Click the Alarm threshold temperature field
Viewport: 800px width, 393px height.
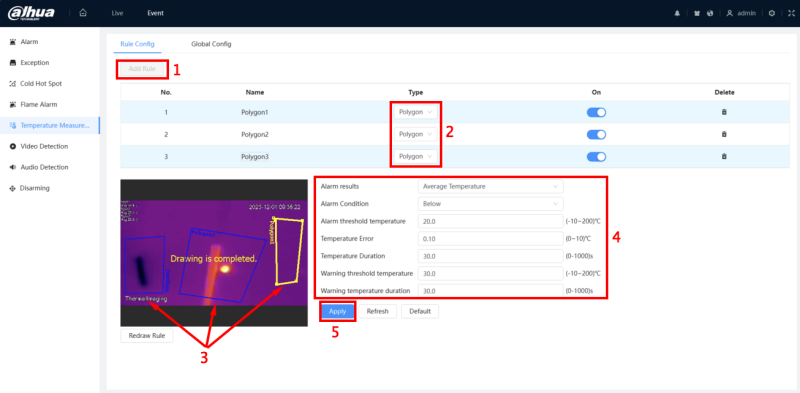click(x=490, y=221)
